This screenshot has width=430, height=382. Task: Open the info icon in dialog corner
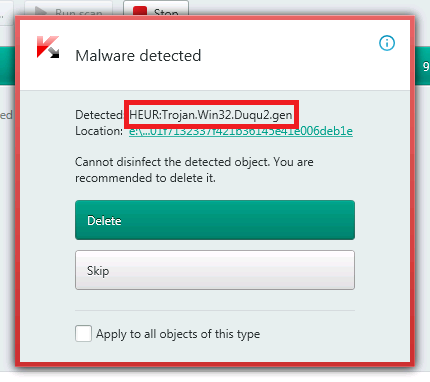387,43
